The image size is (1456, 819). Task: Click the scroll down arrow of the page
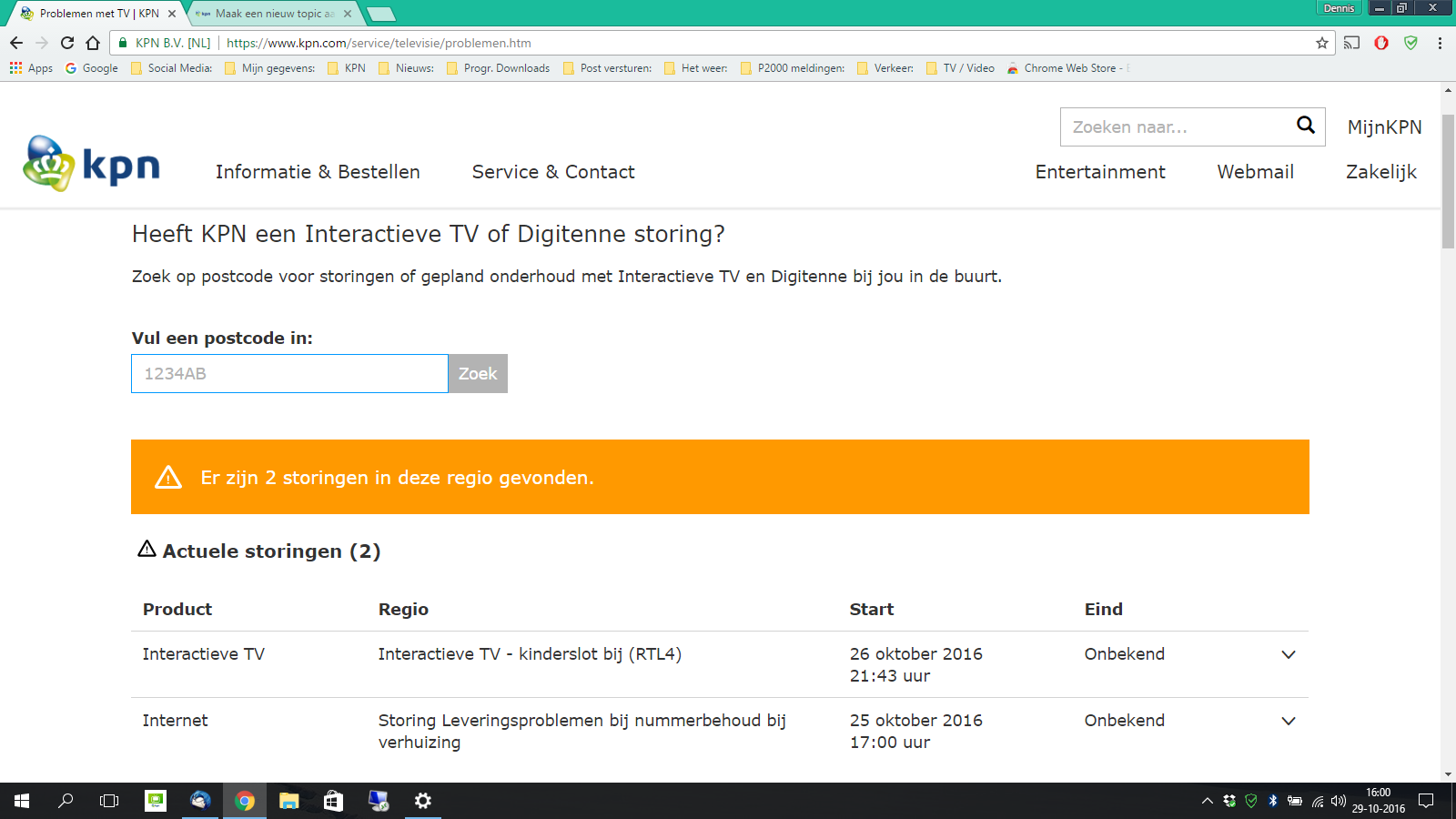(1448, 774)
